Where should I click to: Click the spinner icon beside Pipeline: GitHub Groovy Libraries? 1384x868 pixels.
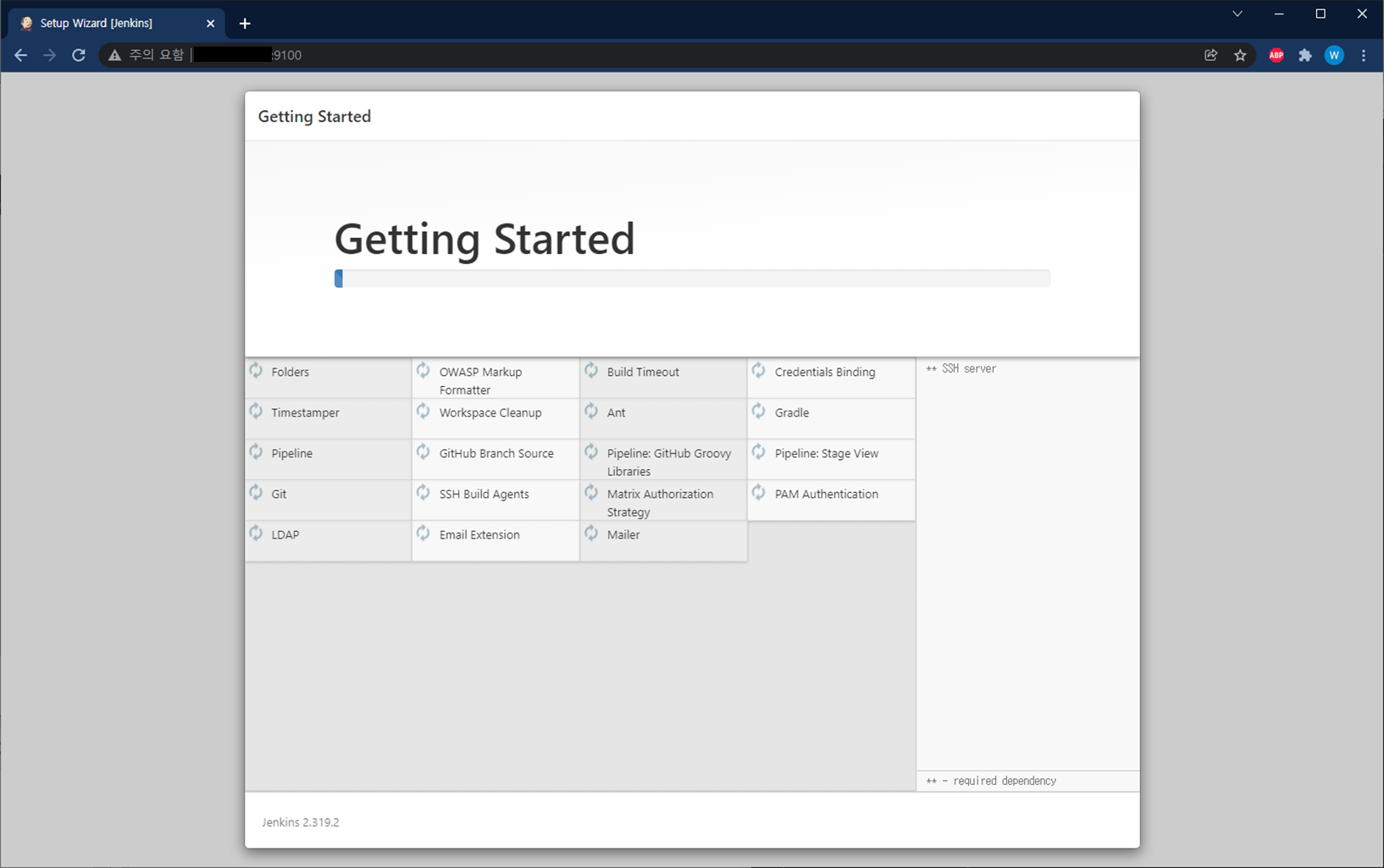click(x=591, y=451)
